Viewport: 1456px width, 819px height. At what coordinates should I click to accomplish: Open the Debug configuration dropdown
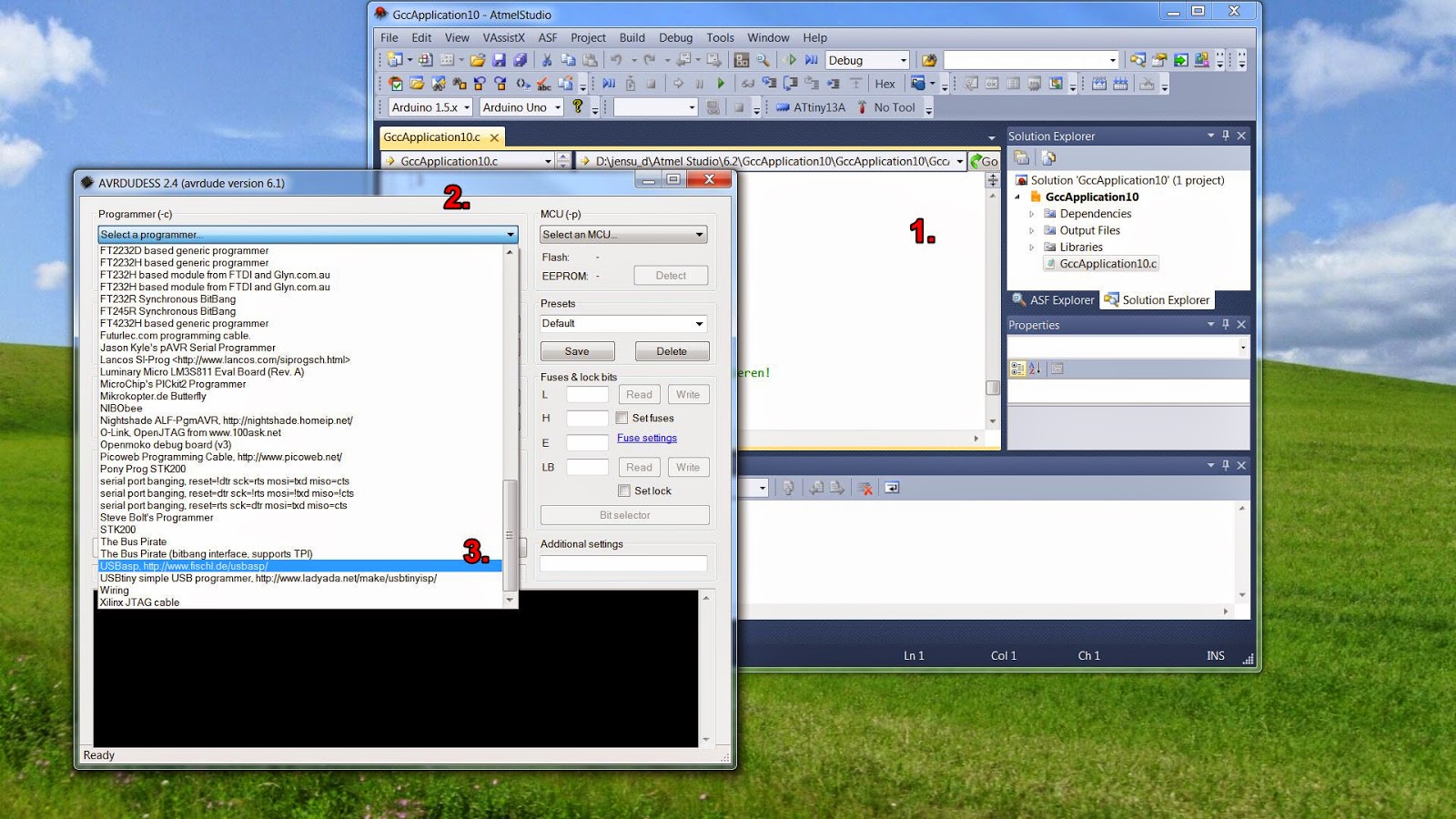tap(867, 60)
